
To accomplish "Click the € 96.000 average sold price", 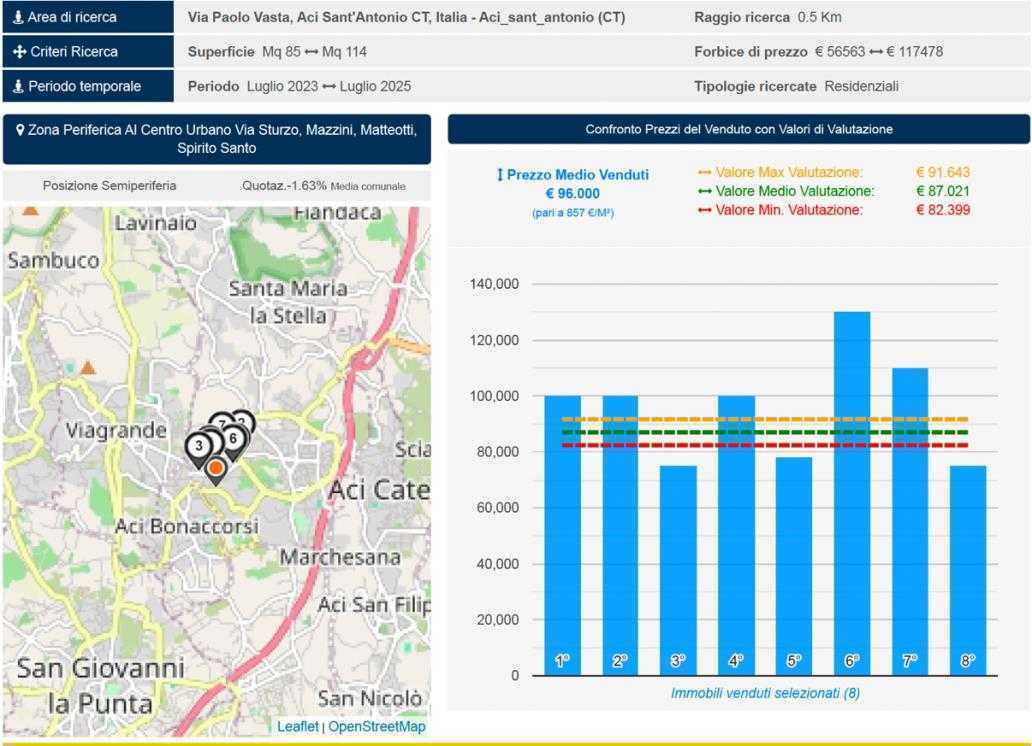I will pyautogui.click(x=573, y=194).
